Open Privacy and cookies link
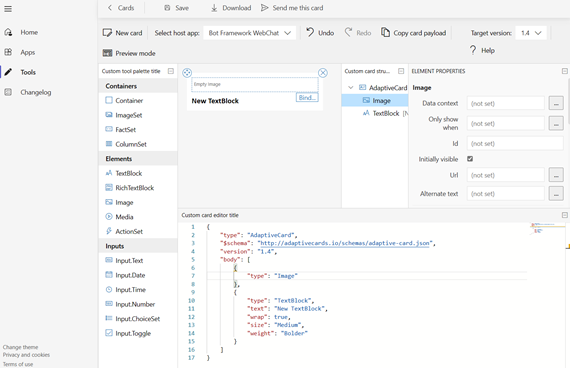The height and width of the screenshot is (368, 570). [x=26, y=355]
